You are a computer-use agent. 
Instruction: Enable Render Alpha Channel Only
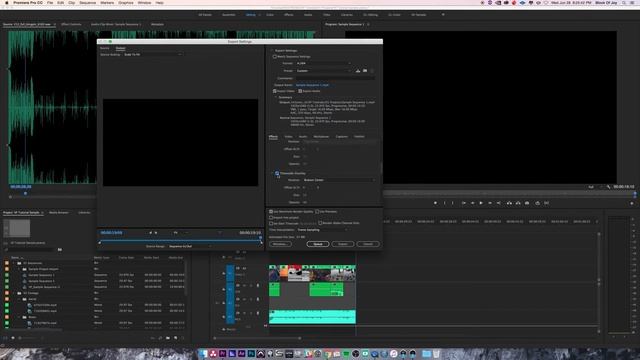(x=320, y=223)
